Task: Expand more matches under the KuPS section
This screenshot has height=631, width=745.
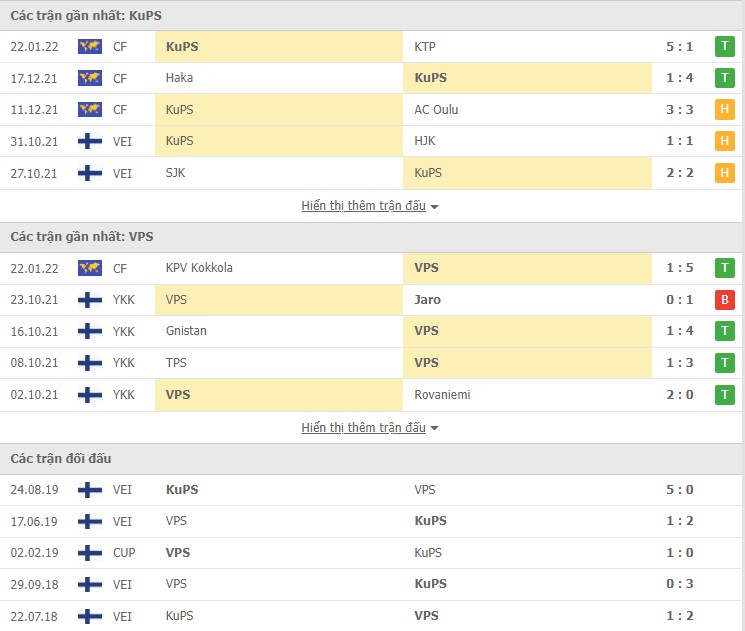Action: click(370, 206)
